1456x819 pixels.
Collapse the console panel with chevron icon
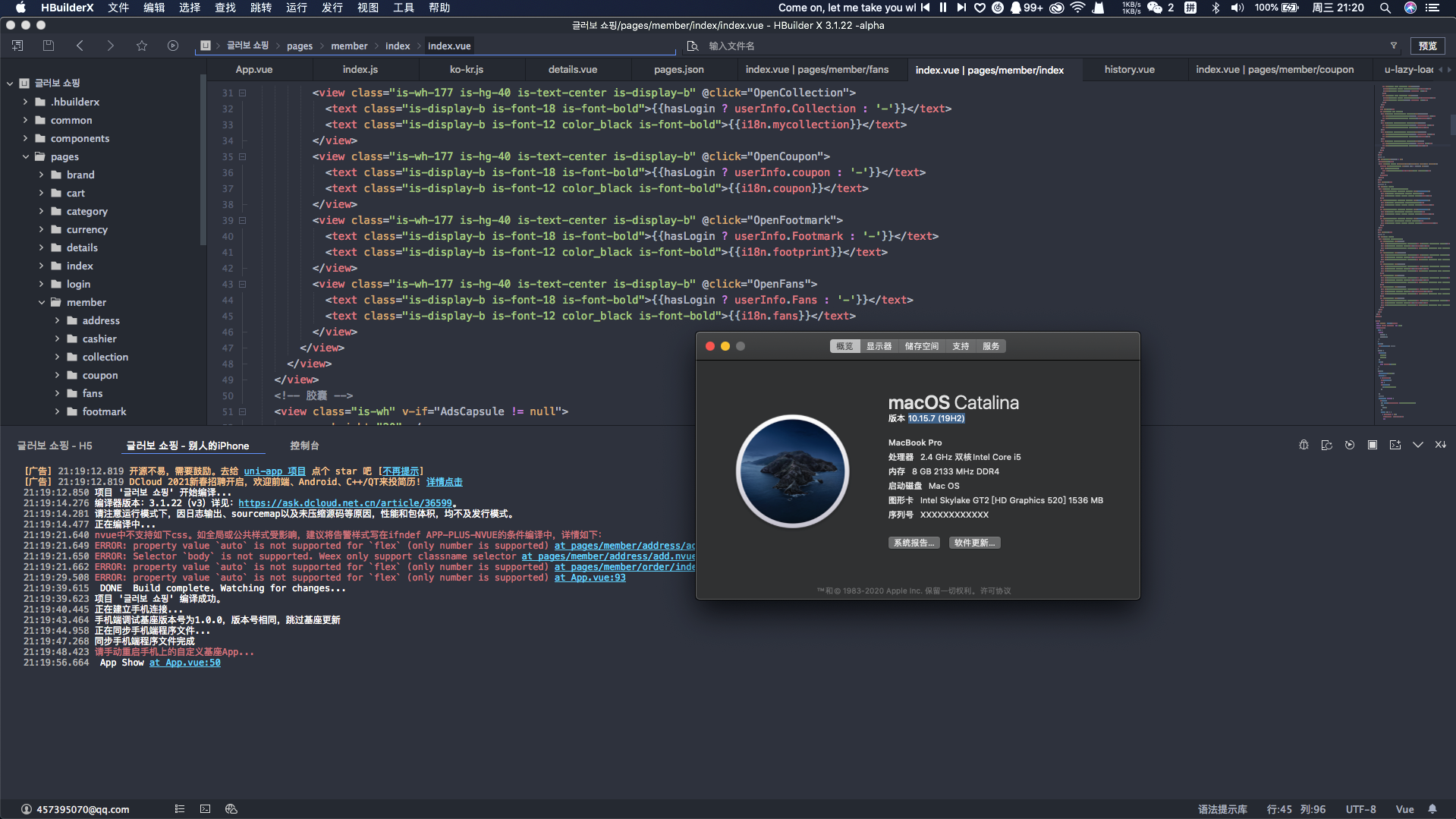[1417, 445]
